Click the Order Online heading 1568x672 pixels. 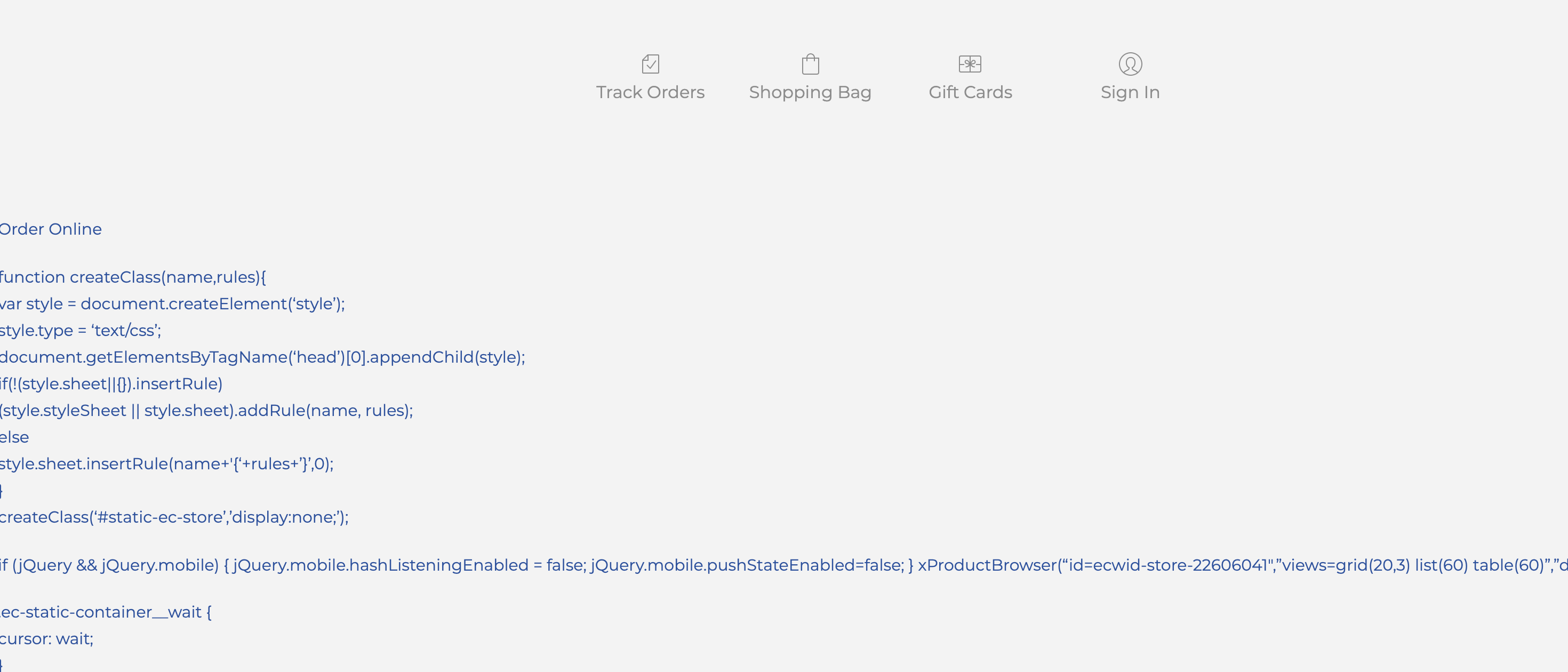tap(51, 229)
